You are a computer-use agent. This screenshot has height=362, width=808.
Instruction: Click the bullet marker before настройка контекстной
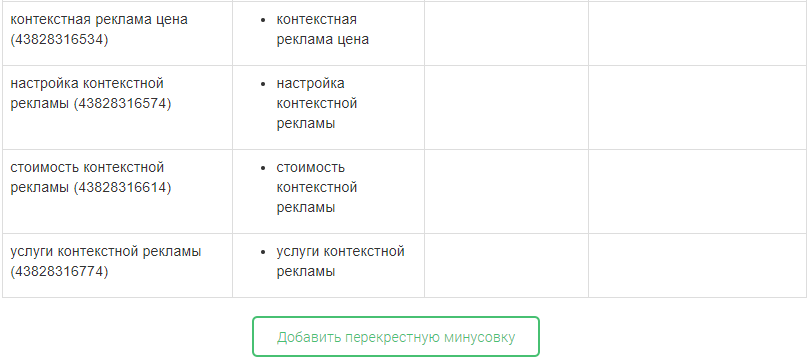coord(264,84)
